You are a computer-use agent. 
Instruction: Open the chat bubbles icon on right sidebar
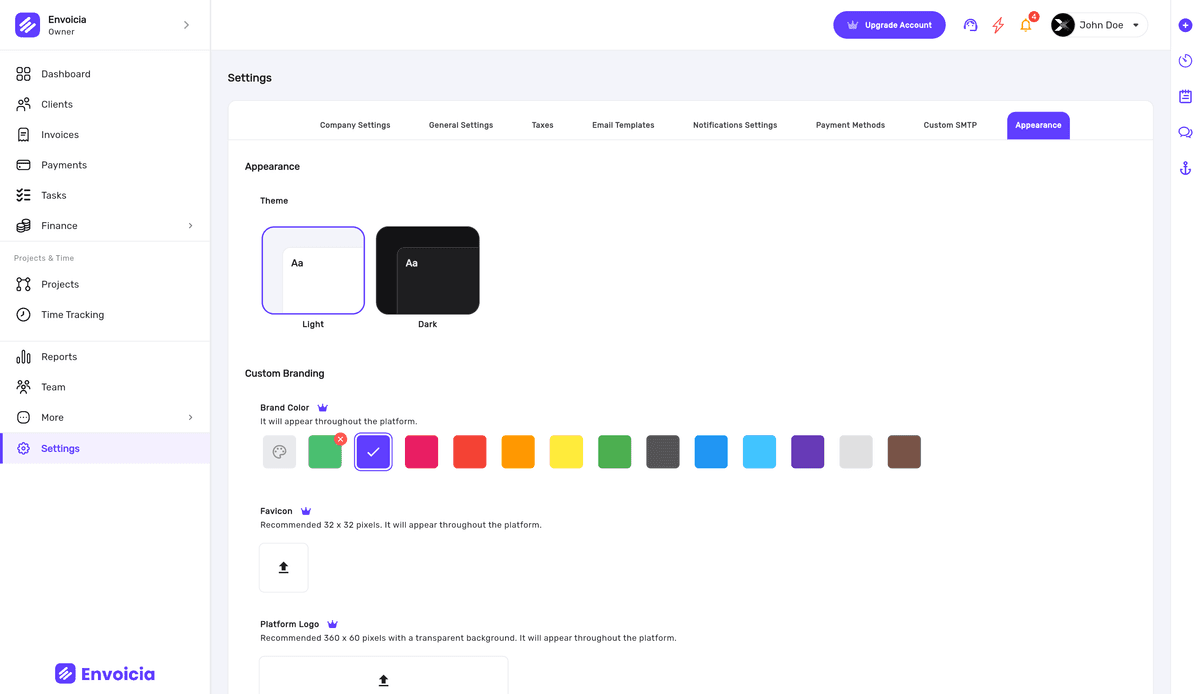click(1185, 132)
